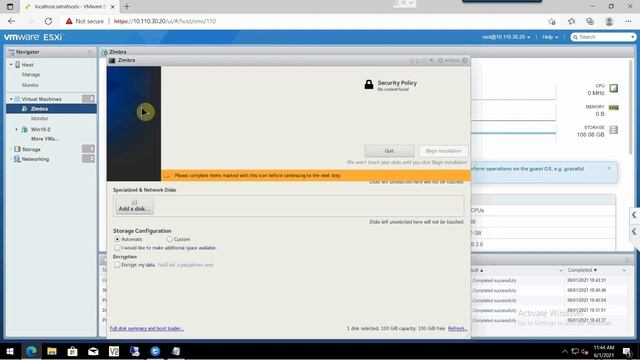This screenshot has width=640, height=360.
Task: Show hidden system tray icons
Action: click(565, 351)
